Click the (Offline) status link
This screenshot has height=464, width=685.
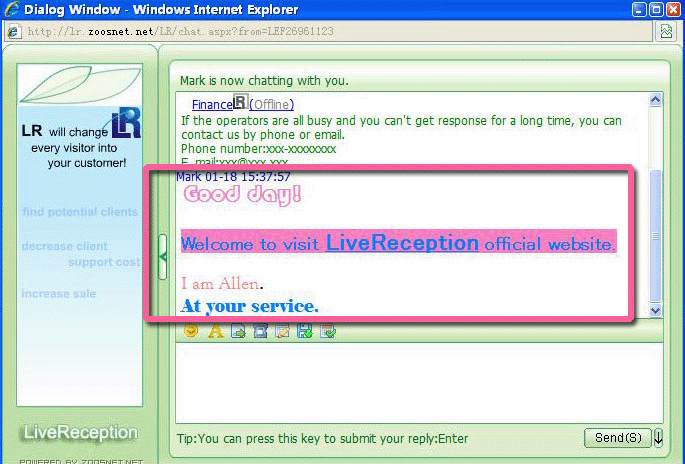271,105
